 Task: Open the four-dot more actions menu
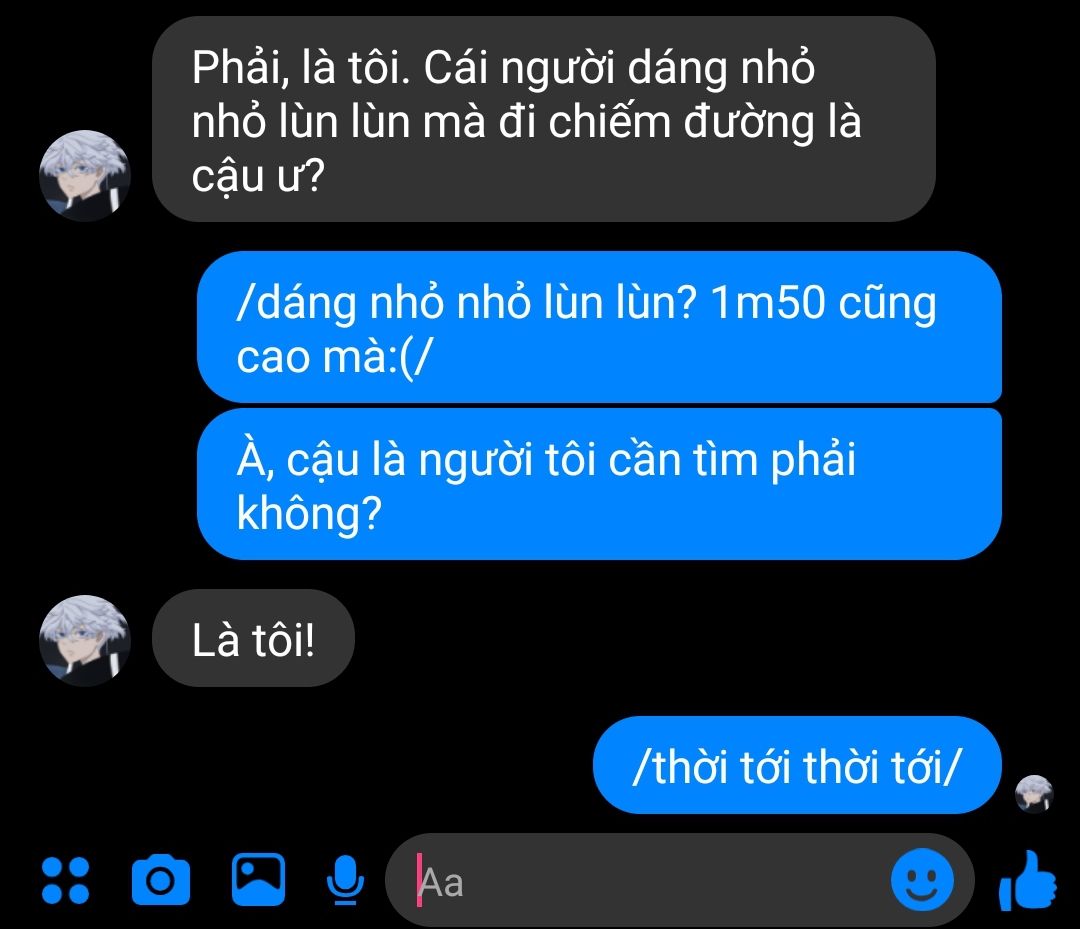65,880
